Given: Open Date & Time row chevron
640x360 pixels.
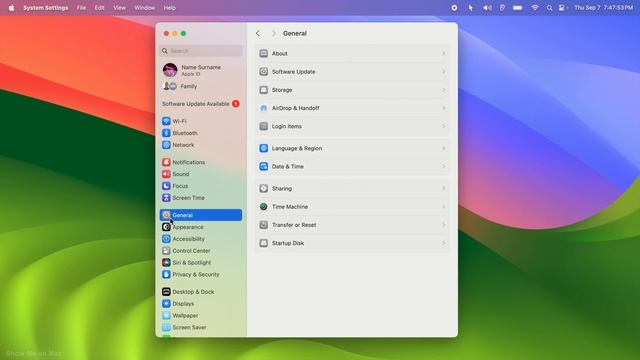Looking at the screenshot, I should 444,167.
